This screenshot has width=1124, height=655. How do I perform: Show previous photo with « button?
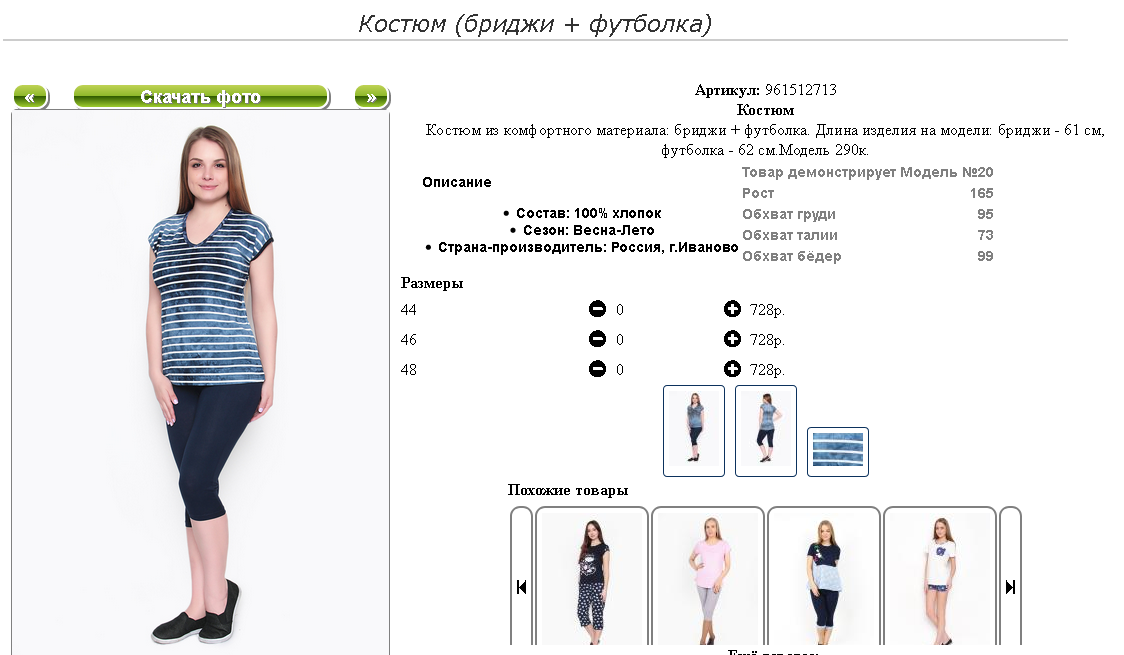tap(30, 97)
